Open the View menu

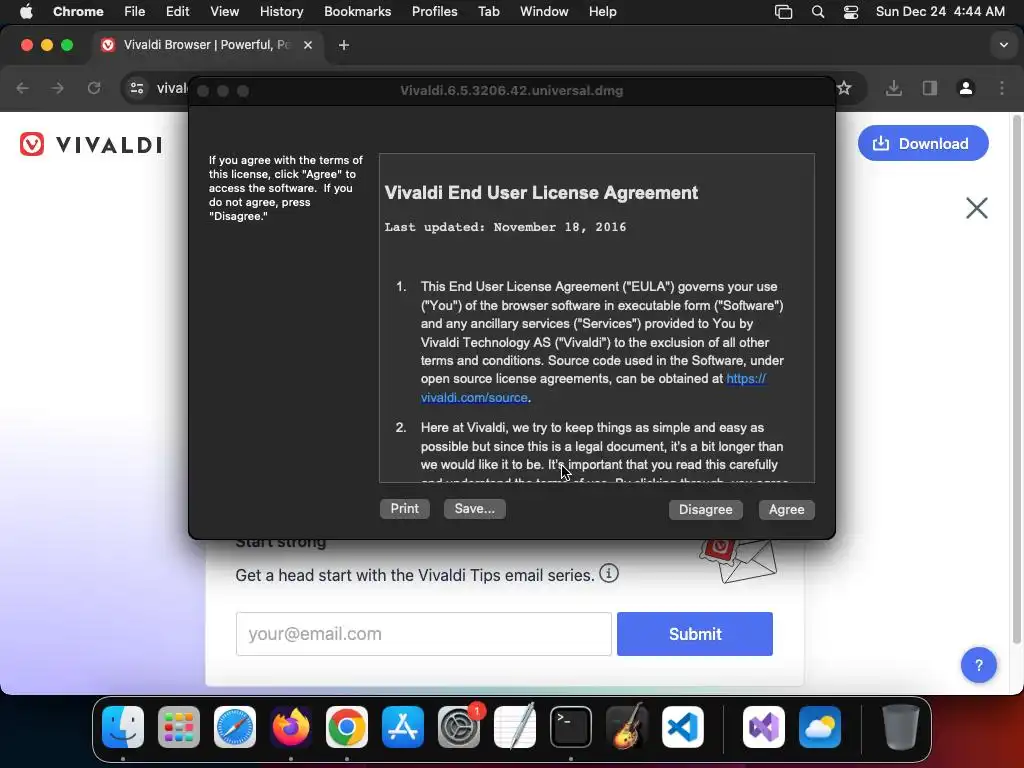pos(225,11)
